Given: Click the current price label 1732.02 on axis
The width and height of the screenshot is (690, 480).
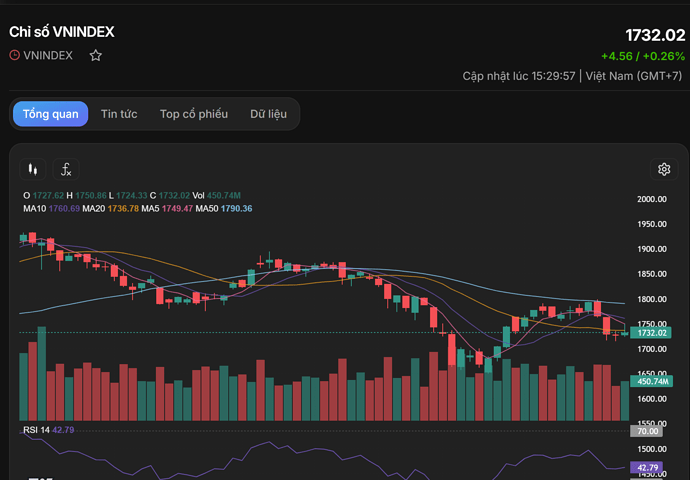Looking at the screenshot, I should pos(650,333).
